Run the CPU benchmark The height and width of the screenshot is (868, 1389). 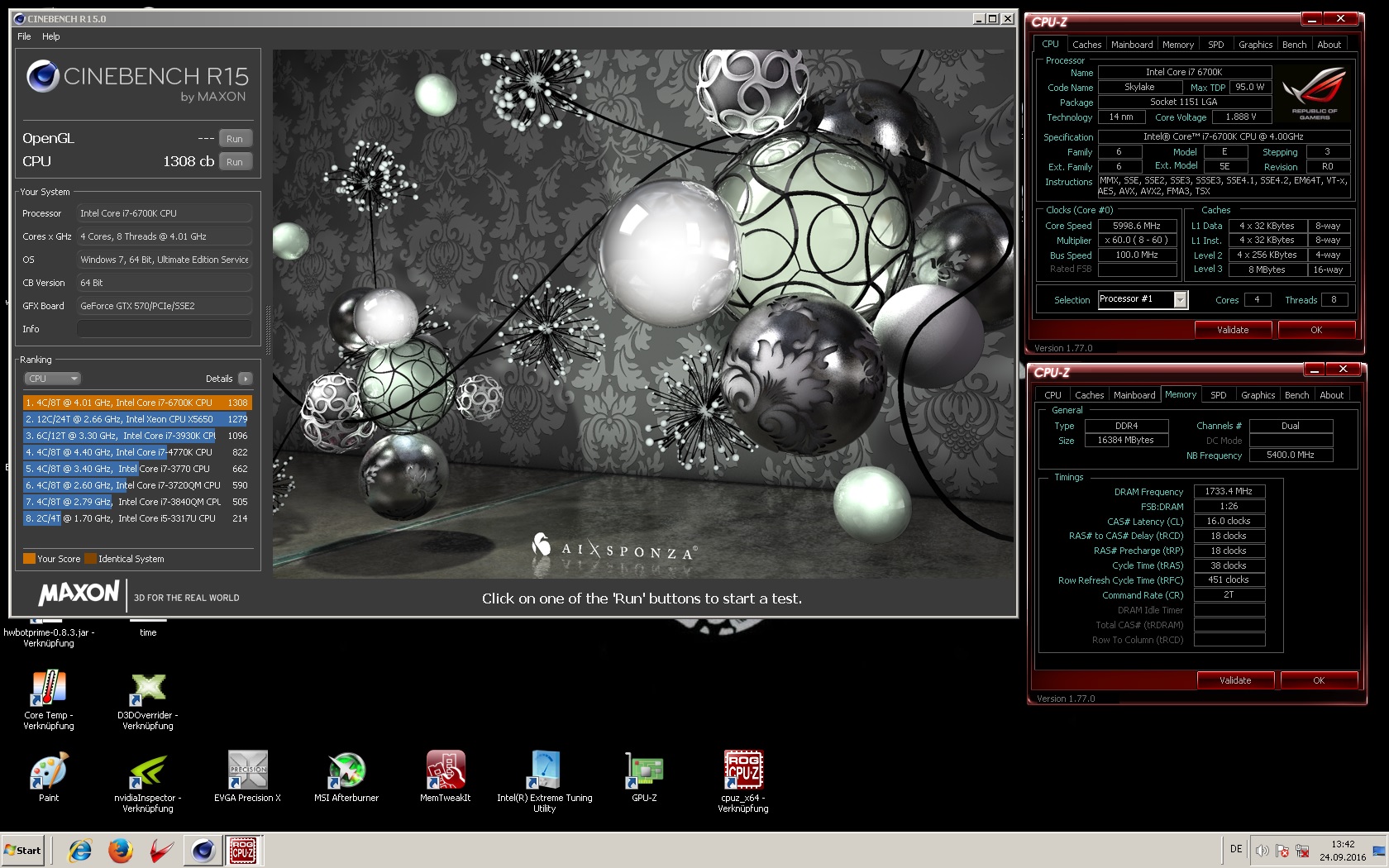pyautogui.click(x=235, y=162)
